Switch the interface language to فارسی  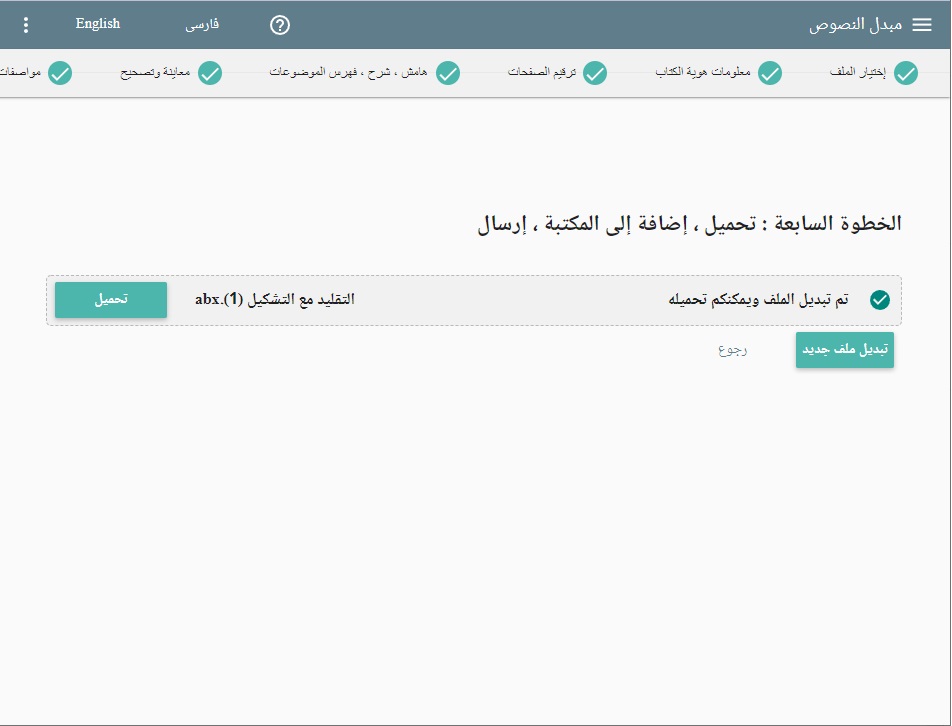point(202,25)
